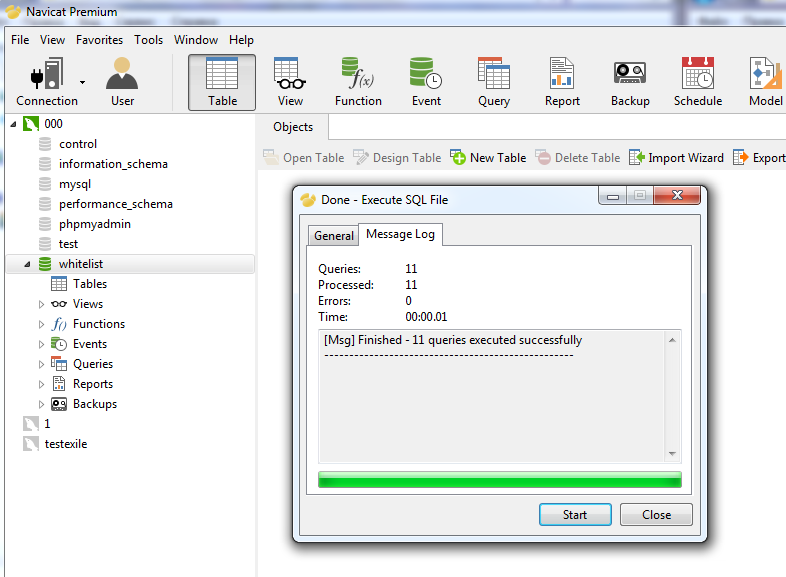Click the green execution progress bar

(x=499, y=480)
